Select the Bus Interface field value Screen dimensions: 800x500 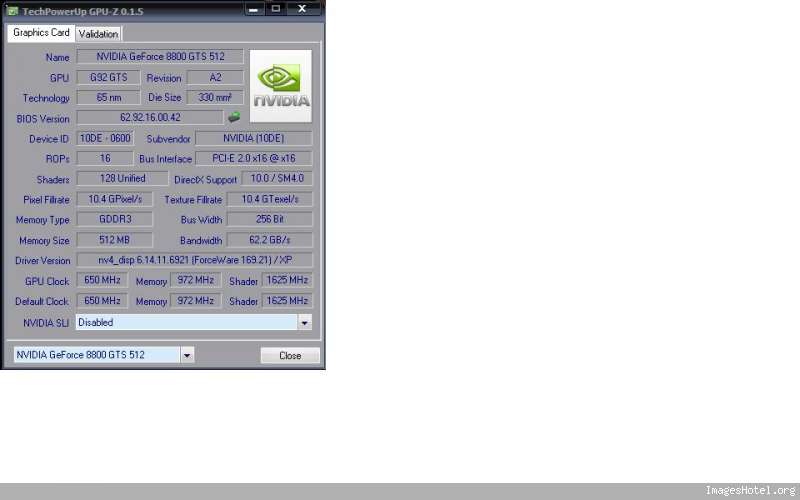[x=253, y=158]
